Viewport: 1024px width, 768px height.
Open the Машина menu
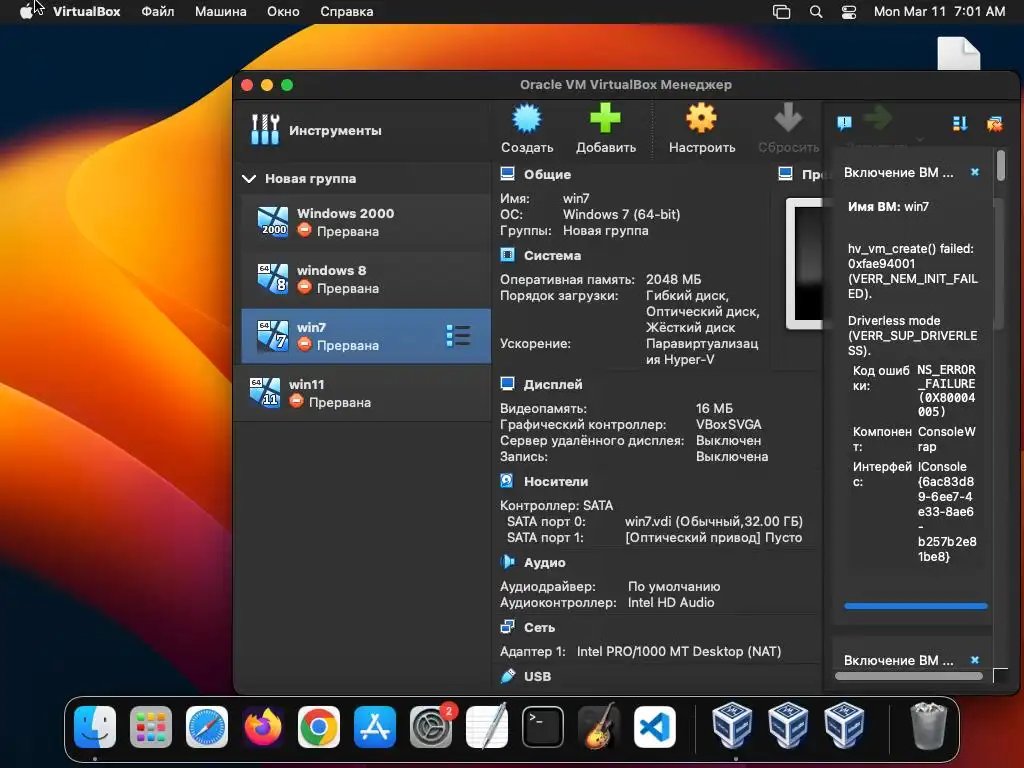click(x=221, y=12)
